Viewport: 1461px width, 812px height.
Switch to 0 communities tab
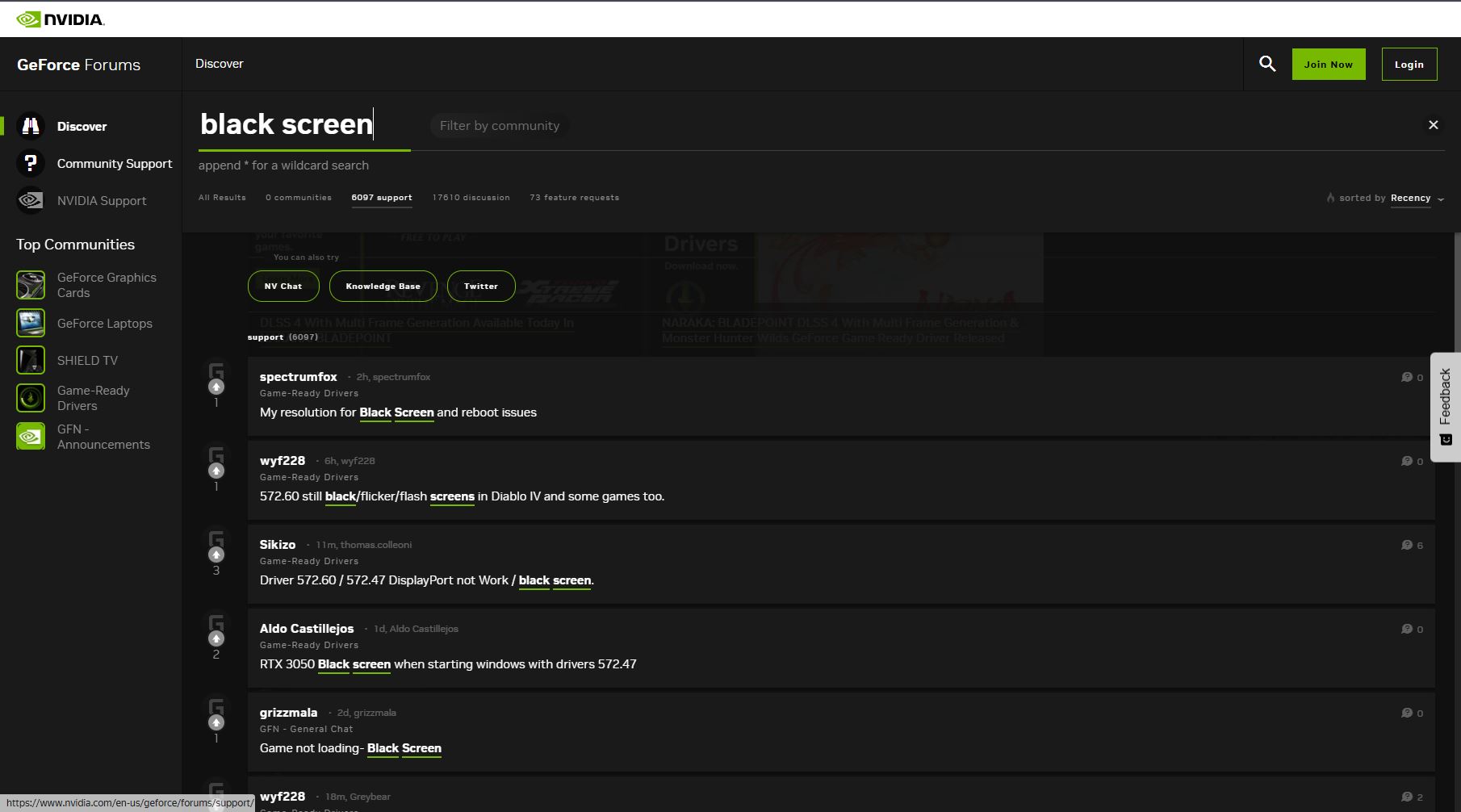pyautogui.click(x=299, y=198)
